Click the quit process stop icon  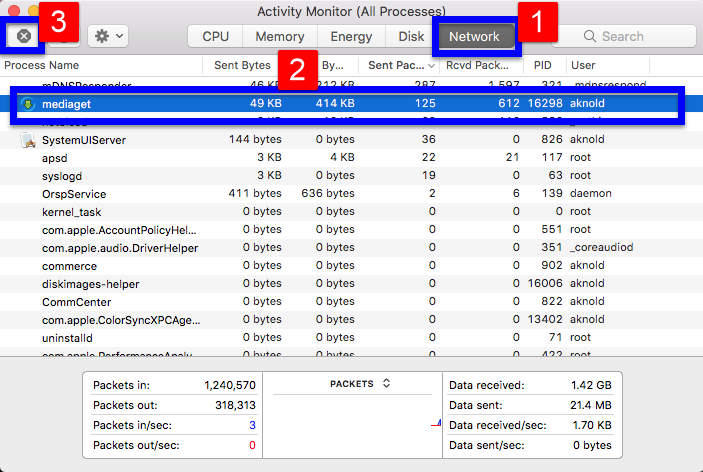point(24,36)
